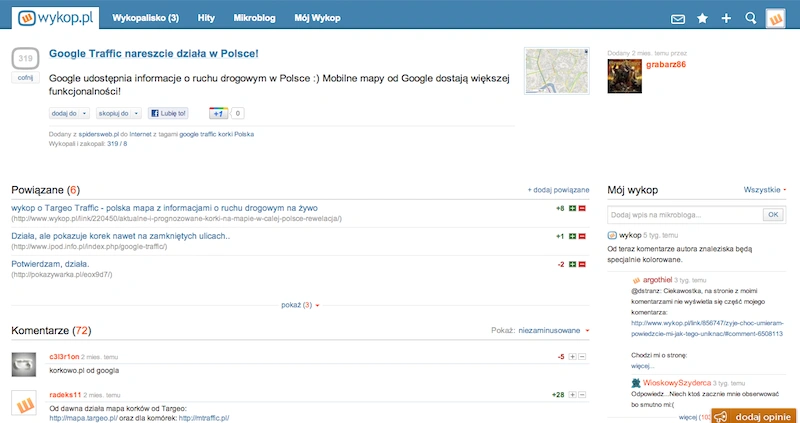This screenshot has width=800, height=423.
Task: Open search magnifier icon
Action: pyautogui.click(x=751, y=18)
